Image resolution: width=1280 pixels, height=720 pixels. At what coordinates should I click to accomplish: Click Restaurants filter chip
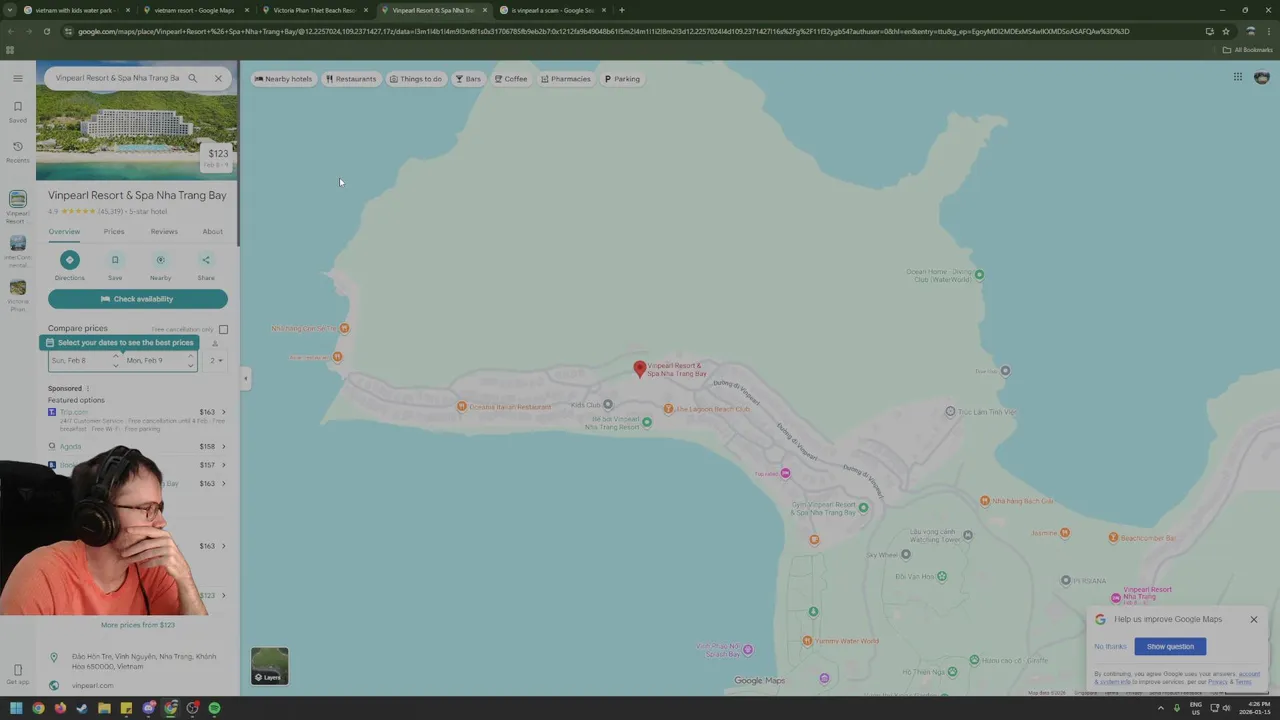click(351, 79)
